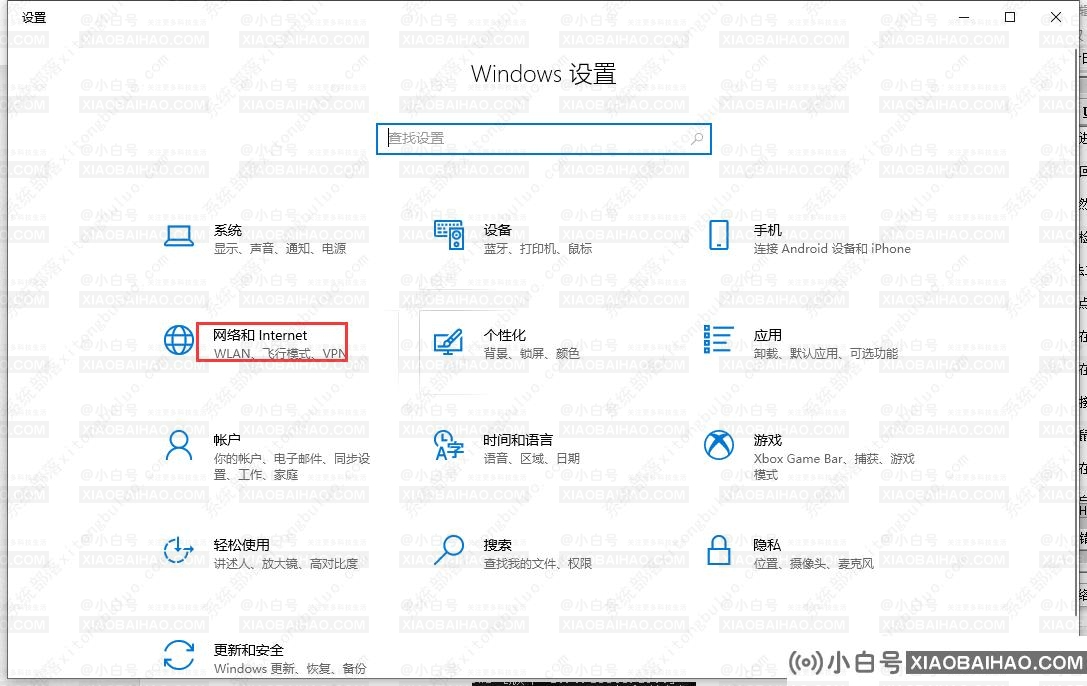
Task: Open Personalization (个性化) paintbrush icon
Action: (449, 341)
